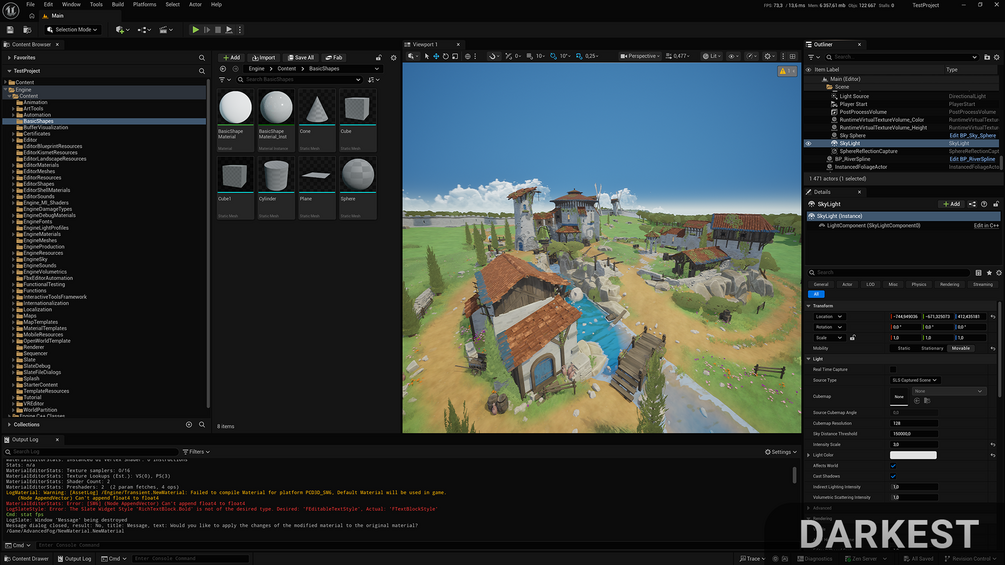
Task: Click the Add component button in Details
Action: pyautogui.click(x=952, y=204)
